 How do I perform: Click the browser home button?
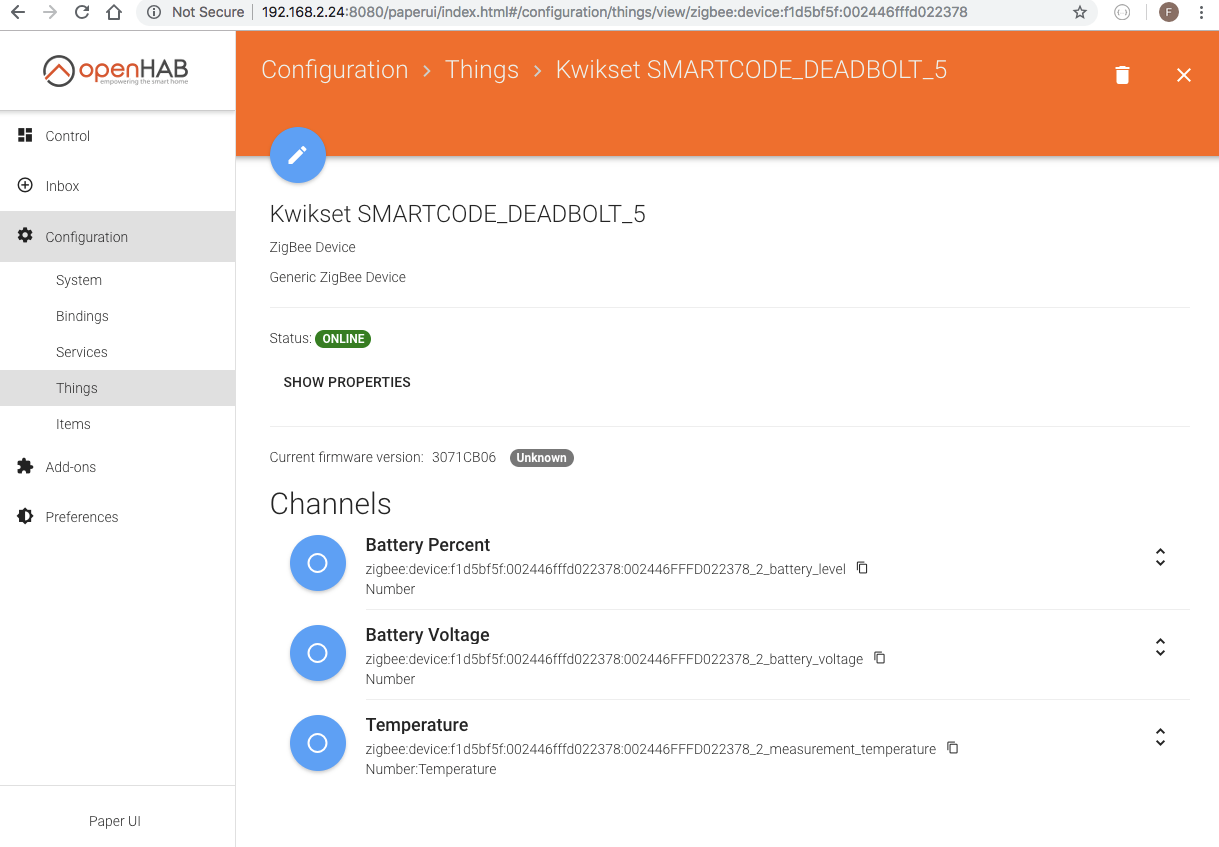[x=114, y=12]
